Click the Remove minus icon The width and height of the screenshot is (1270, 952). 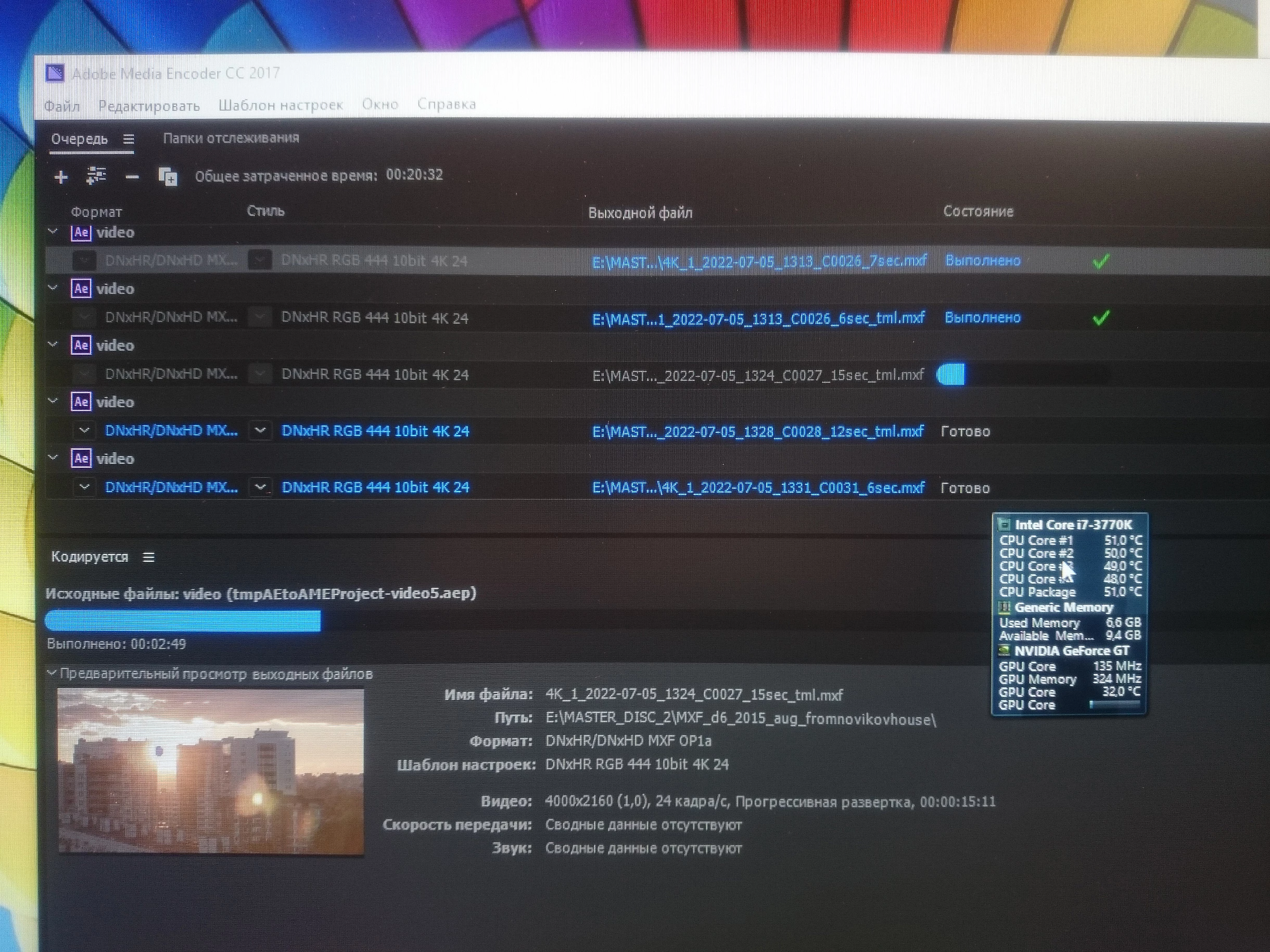132,177
